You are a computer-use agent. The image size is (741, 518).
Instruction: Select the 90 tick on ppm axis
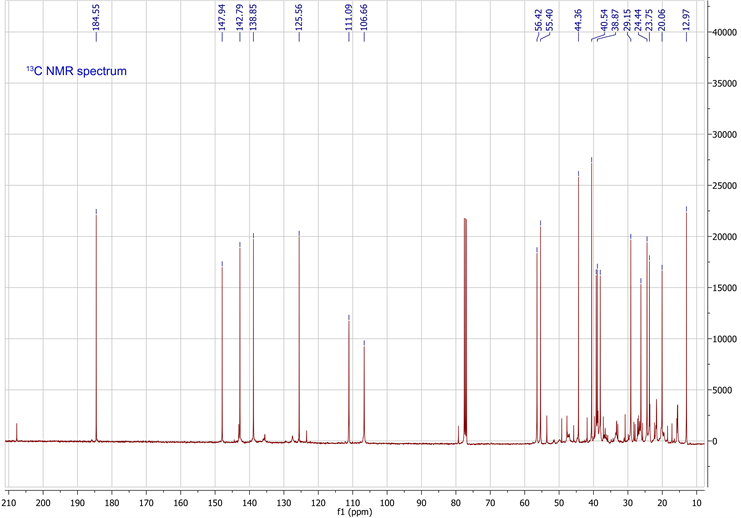[422, 503]
